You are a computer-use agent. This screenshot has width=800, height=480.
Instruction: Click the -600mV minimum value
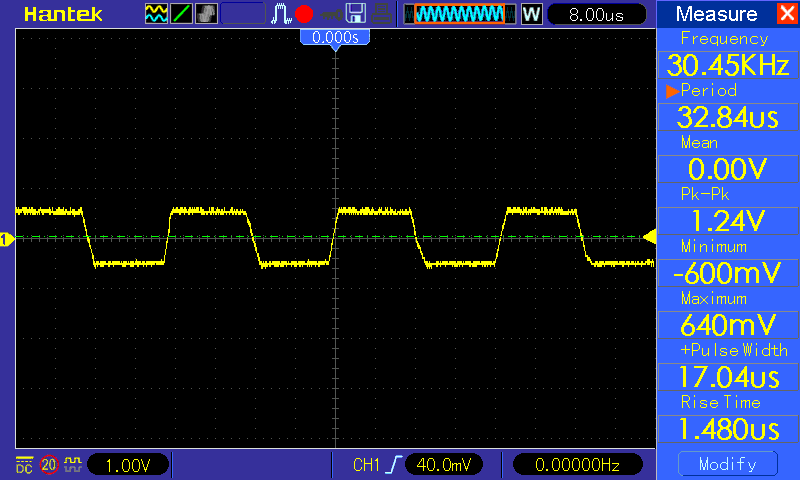[x=728, y=273]
